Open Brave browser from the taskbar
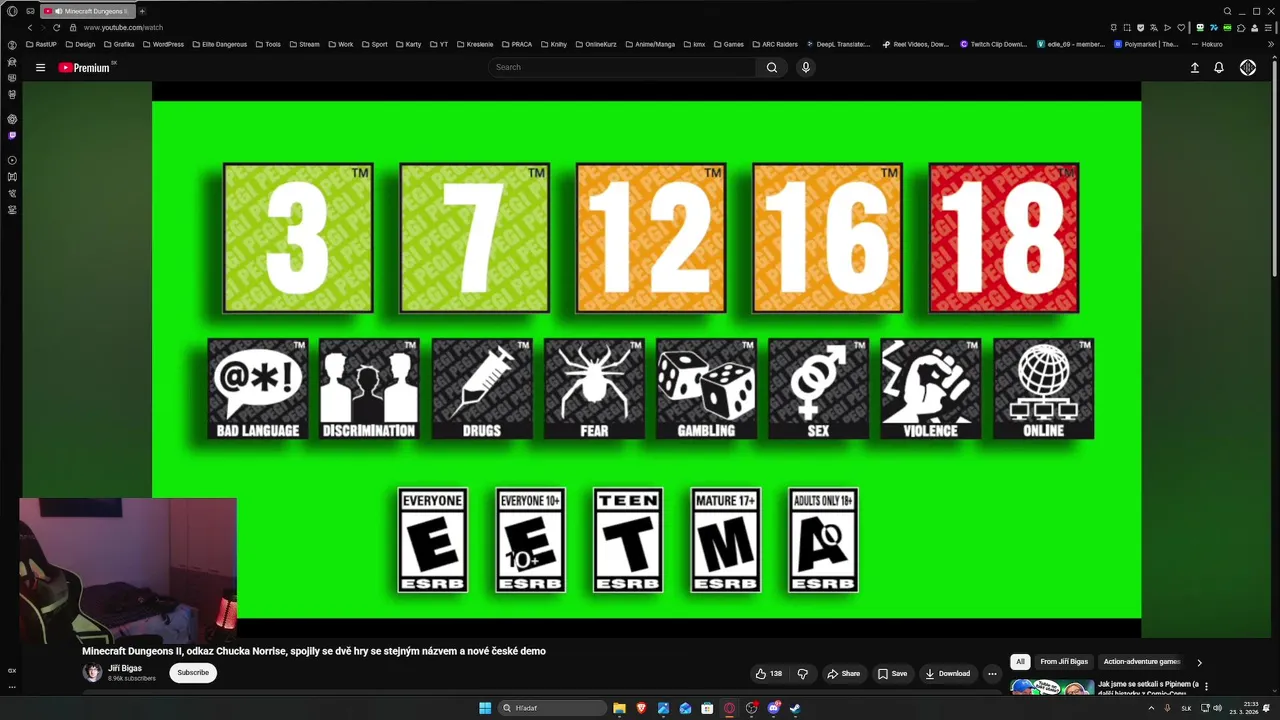Image resolution: width=1280 pixels, height=720 pixels. pyautogui.click(x=641, y=708)
